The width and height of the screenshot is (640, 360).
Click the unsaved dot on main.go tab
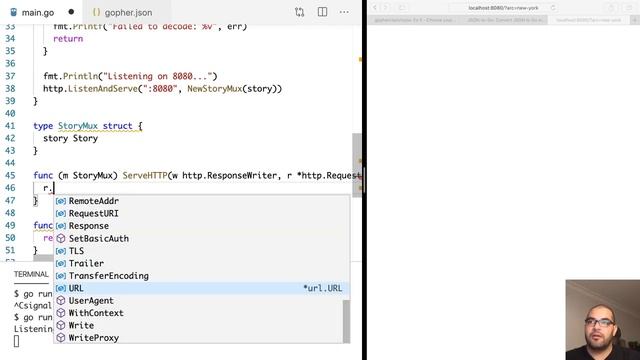click(x=71, y=12)
